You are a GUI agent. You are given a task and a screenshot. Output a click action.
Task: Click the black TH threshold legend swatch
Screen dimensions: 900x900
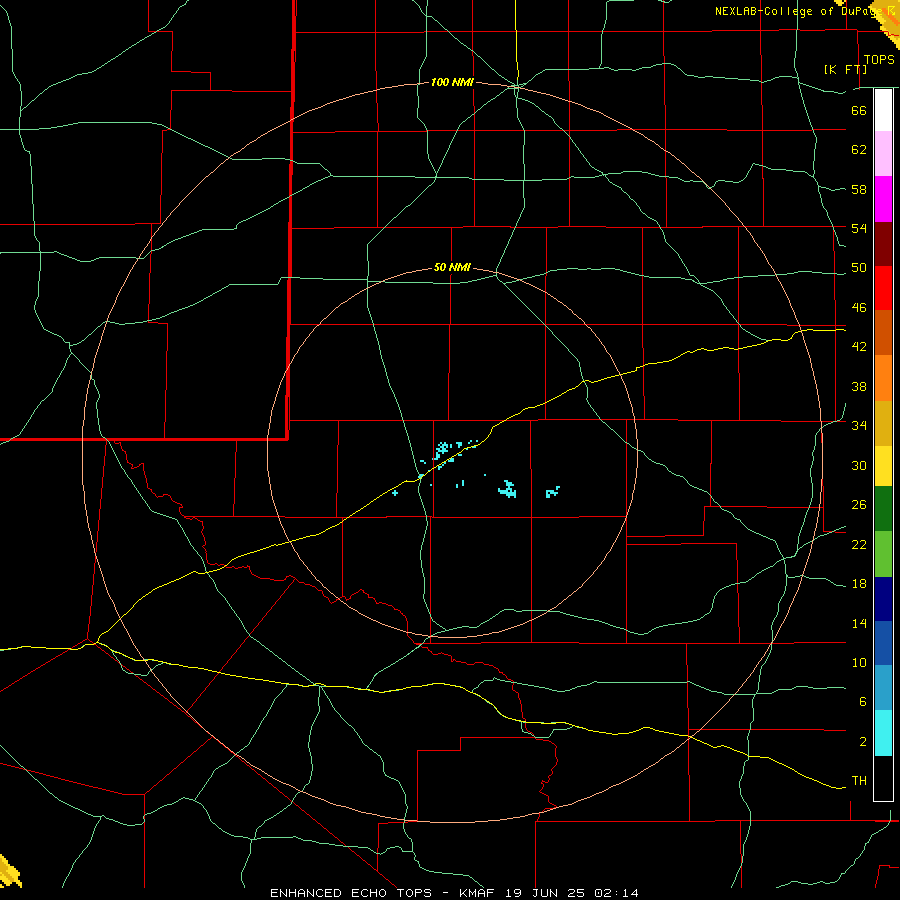point(883,778)
